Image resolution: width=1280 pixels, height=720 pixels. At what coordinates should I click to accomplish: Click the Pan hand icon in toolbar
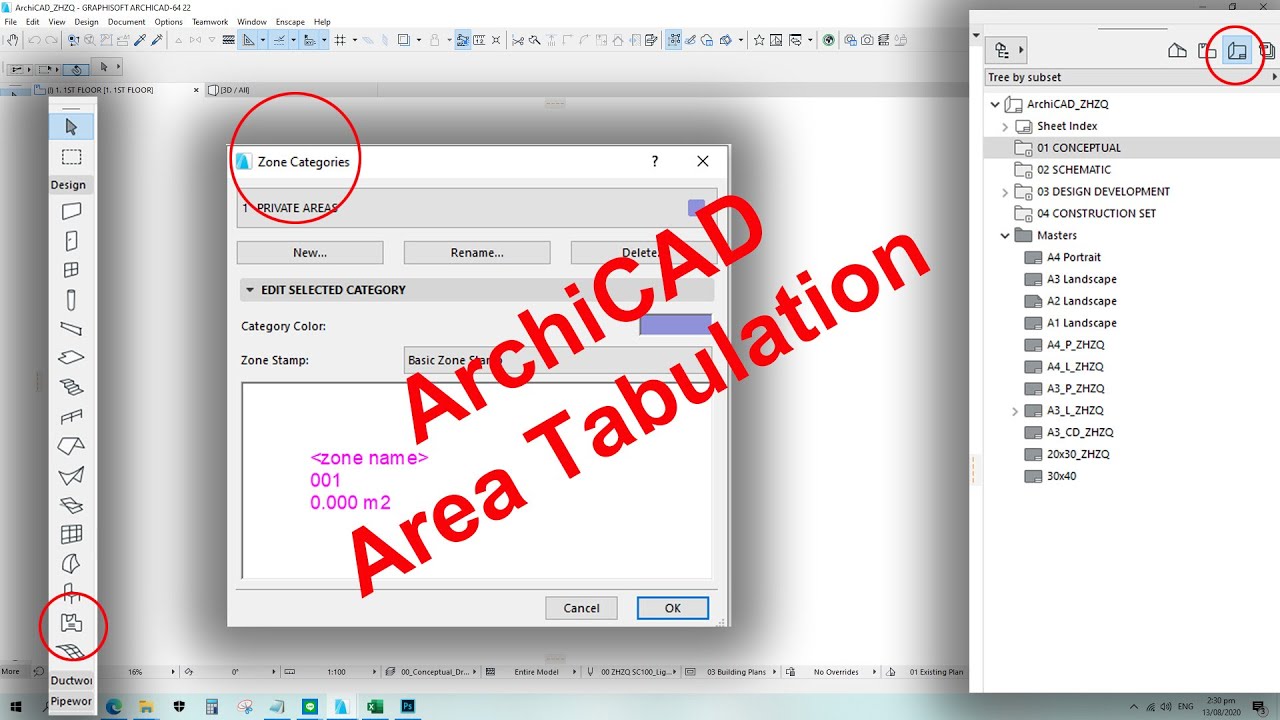pyautogui.click(x=11, y=40)
